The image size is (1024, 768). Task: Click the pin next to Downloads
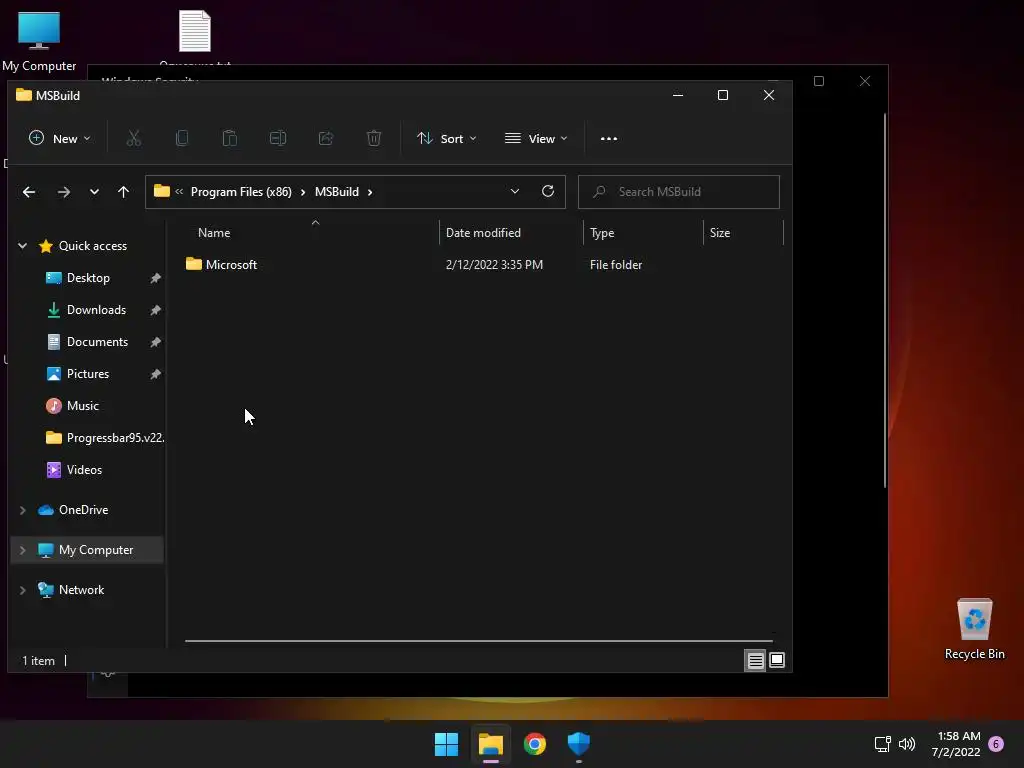click(x=155, y=310)
